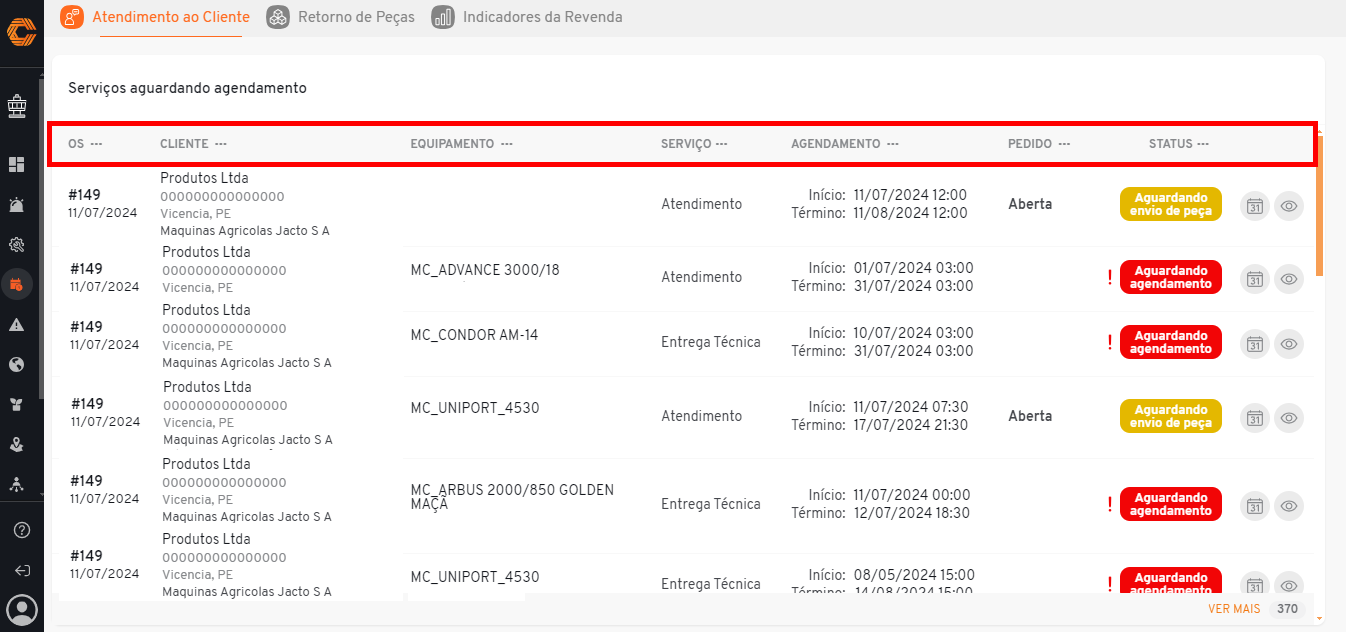Screen dimensions: 1346x632
Task: Open the control tower sidebar icon
Action: (x=17, y=104)
